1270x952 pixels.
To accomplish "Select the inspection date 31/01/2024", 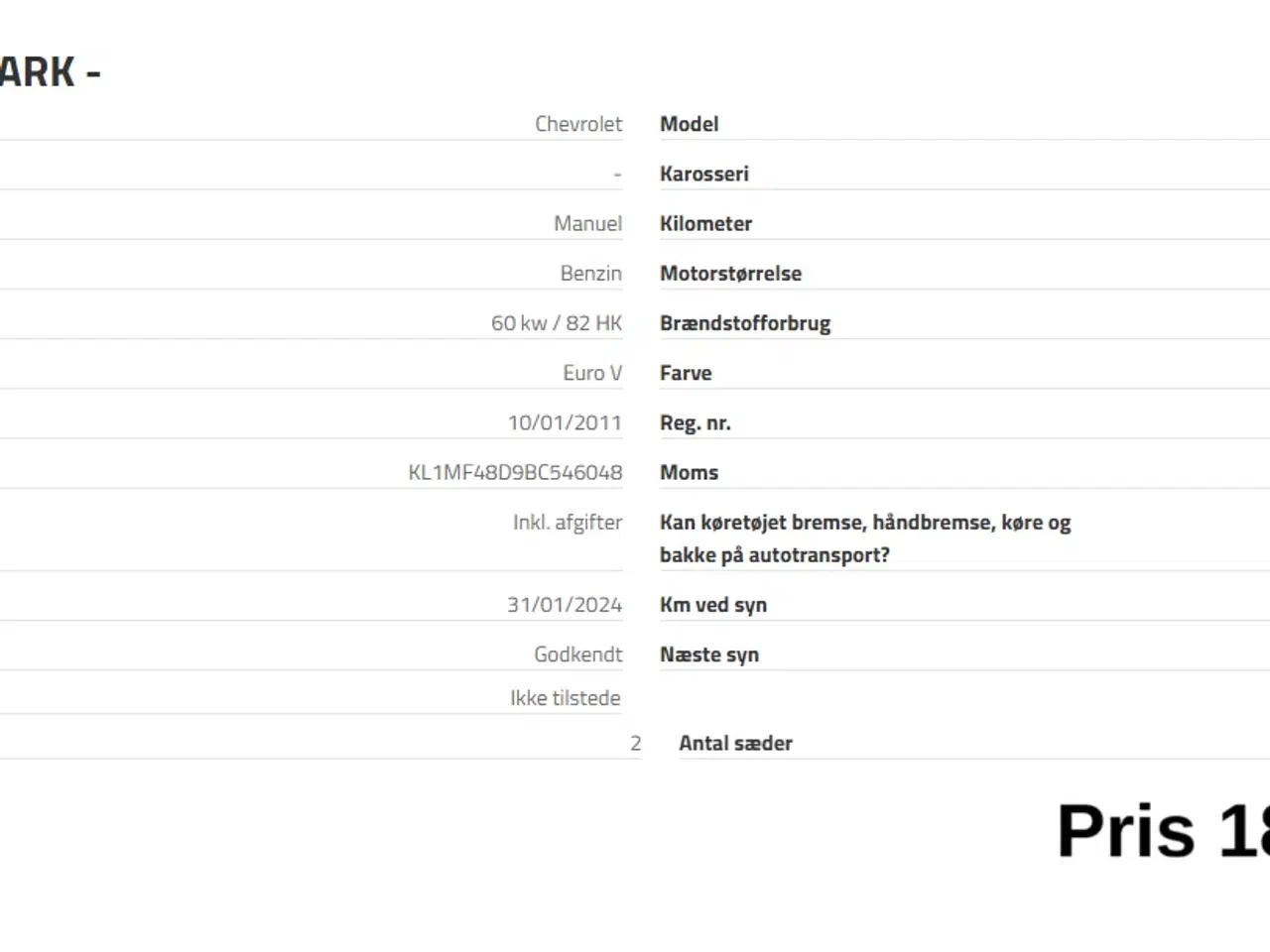I will tap(565, 604).
